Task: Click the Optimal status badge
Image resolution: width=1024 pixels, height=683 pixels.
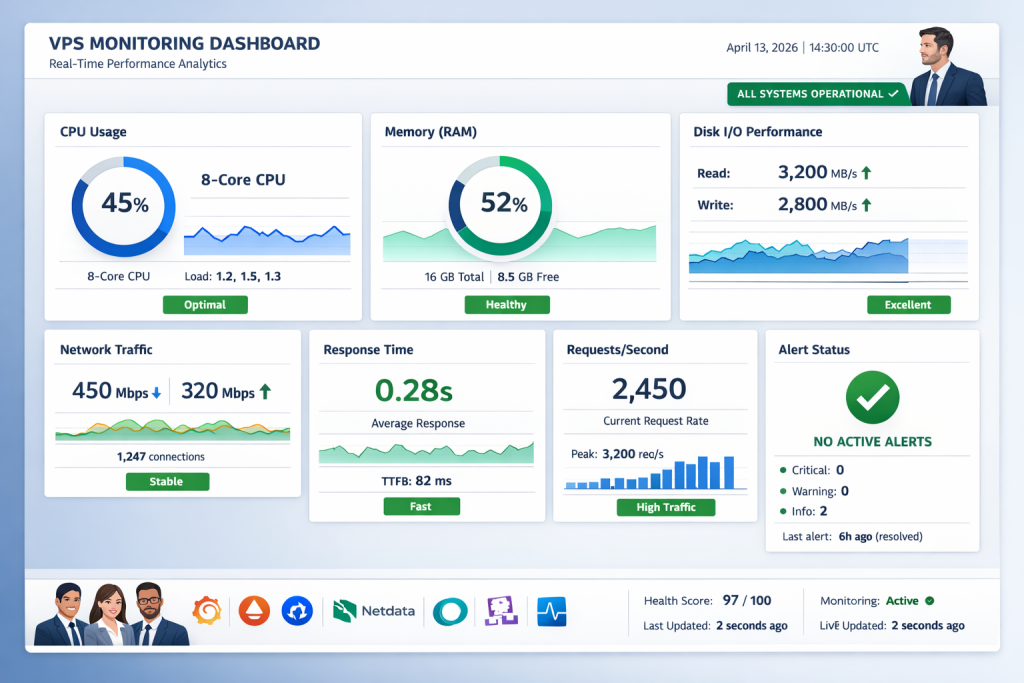Action: (x=205, y=305)
